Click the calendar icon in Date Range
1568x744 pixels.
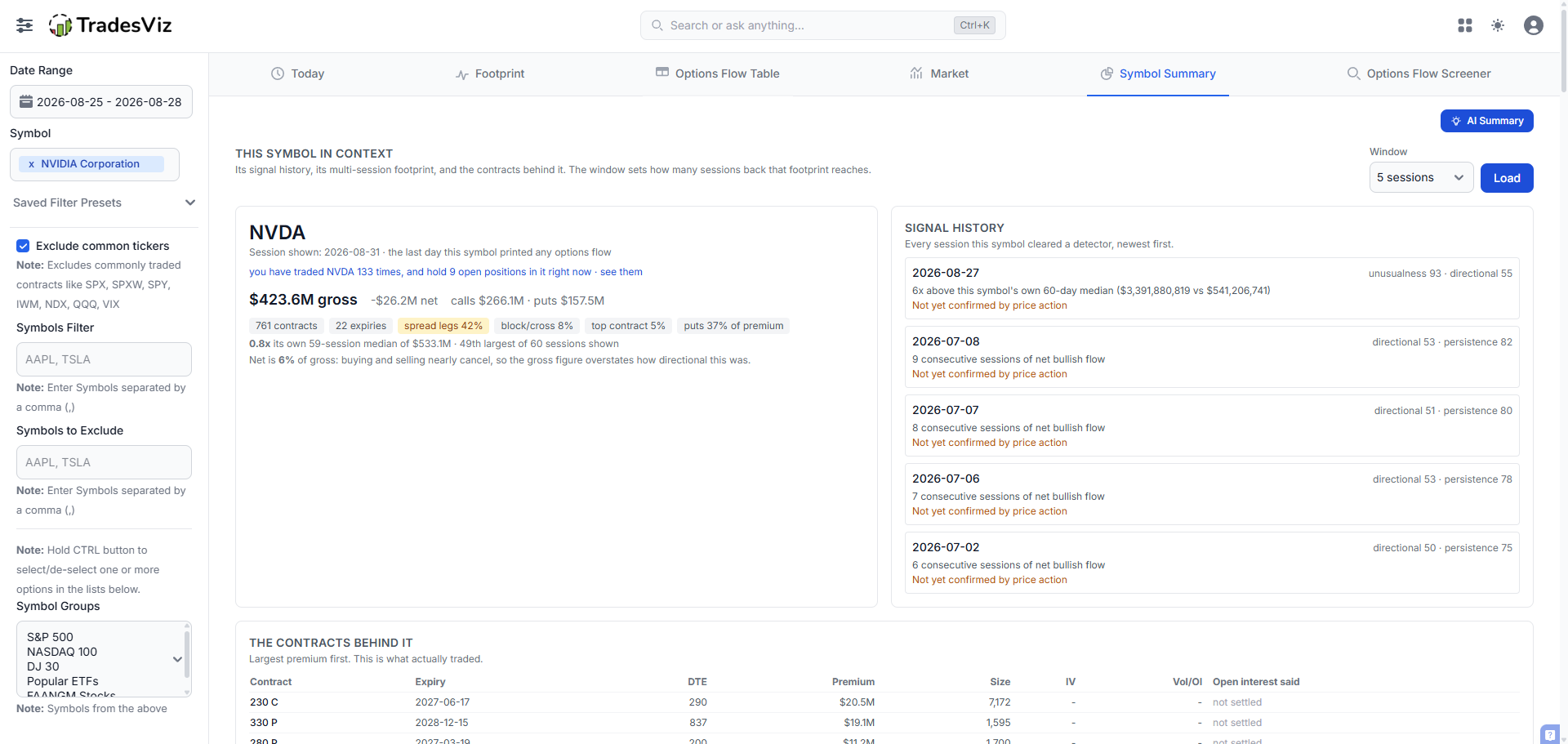pos(26,101)
